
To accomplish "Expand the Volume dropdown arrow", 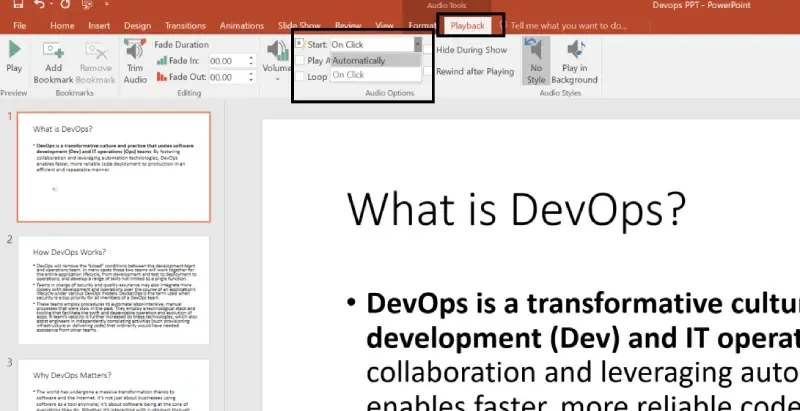I will click(278, 79).
